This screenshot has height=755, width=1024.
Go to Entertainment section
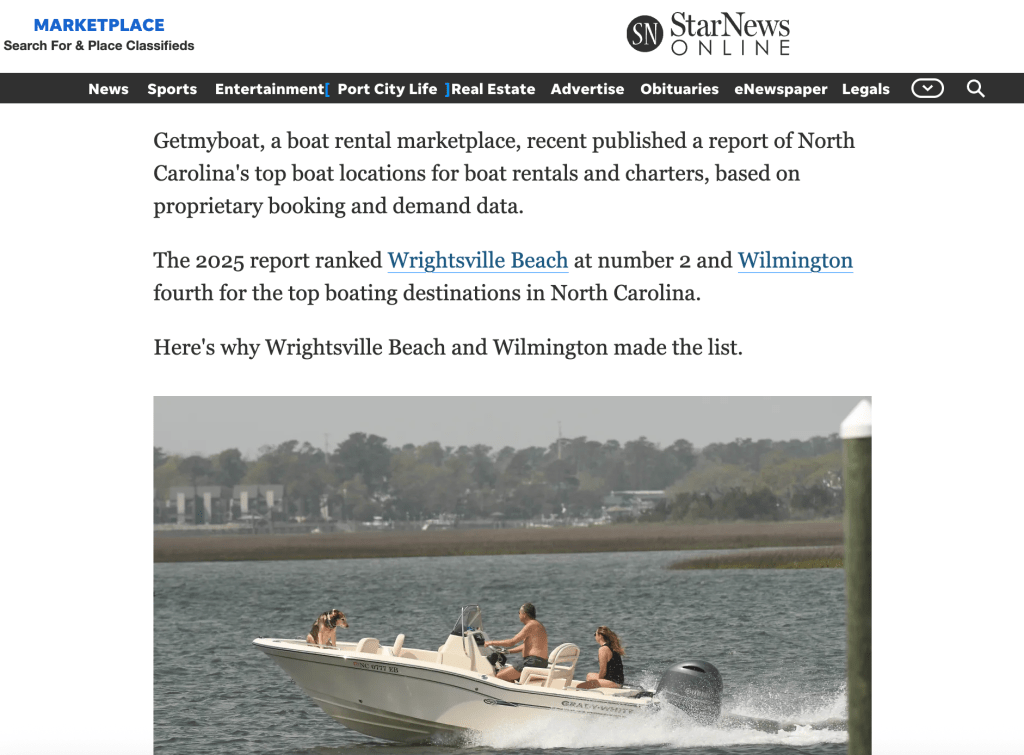coord(269,89)
